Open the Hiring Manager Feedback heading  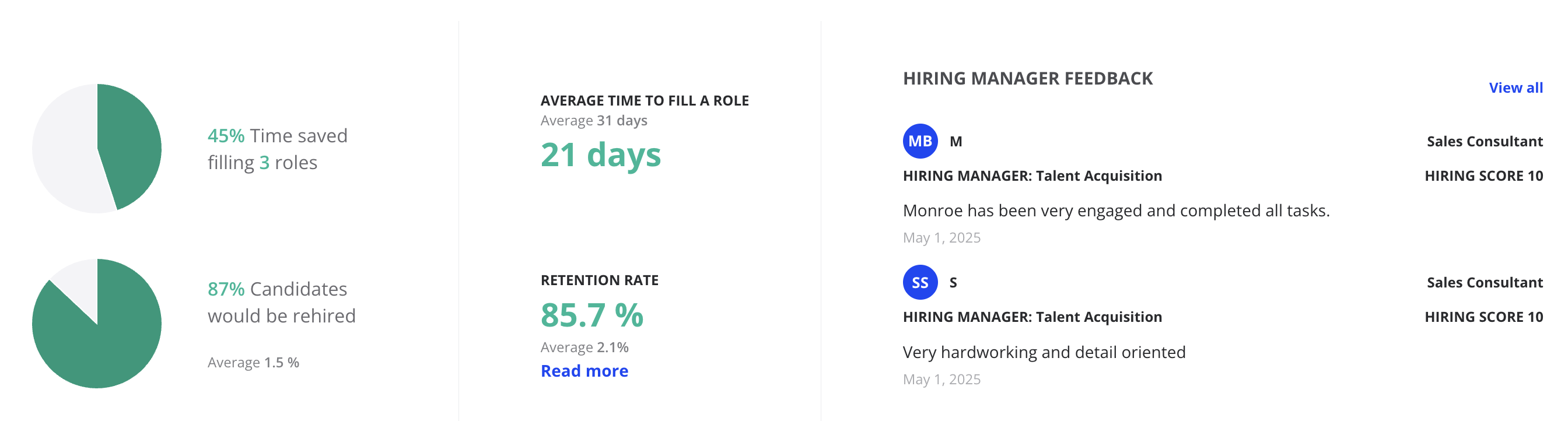pyautogui.click(x=1027, y=79)
